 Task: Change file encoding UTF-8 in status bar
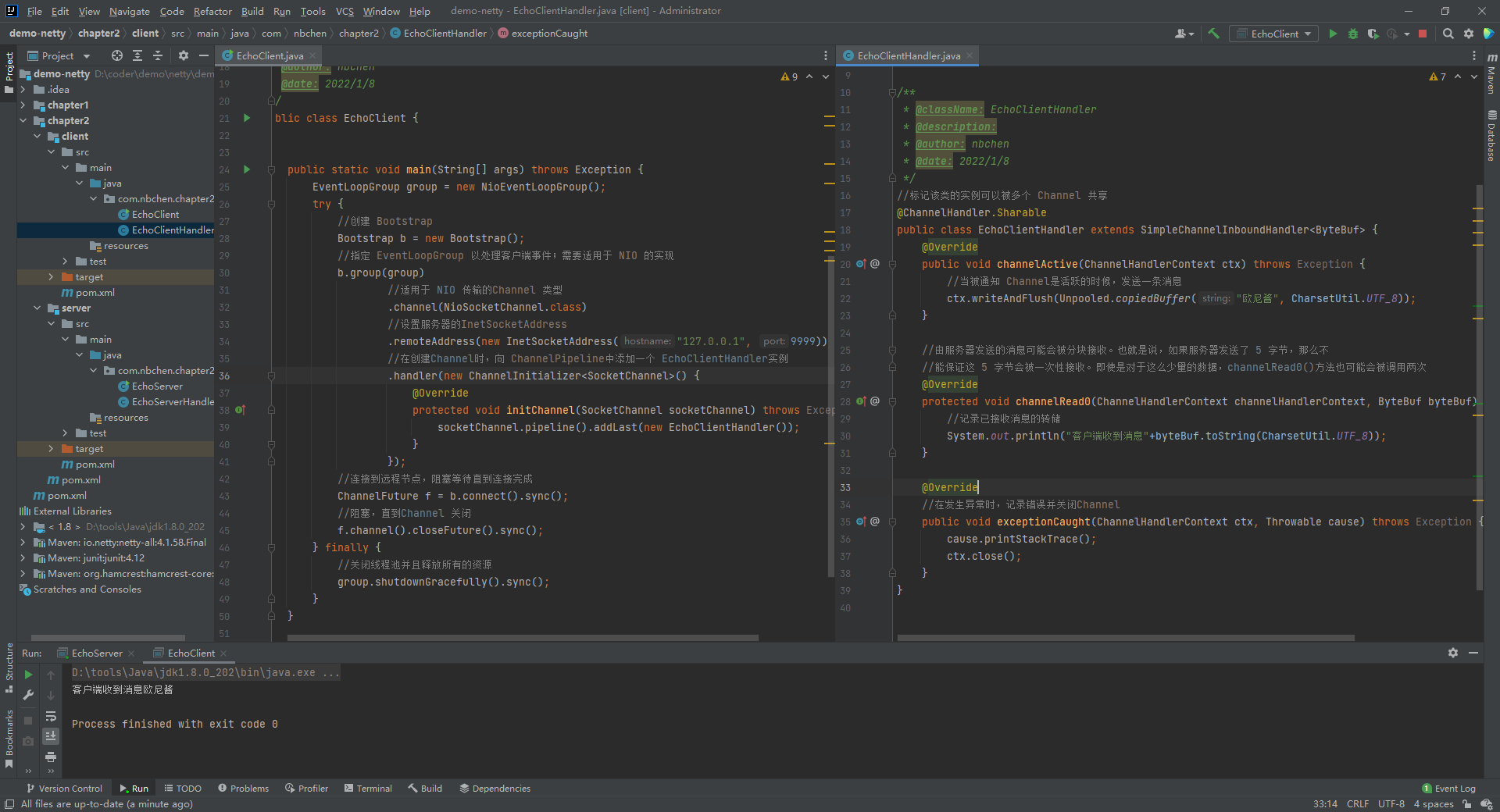[1391, 804]
